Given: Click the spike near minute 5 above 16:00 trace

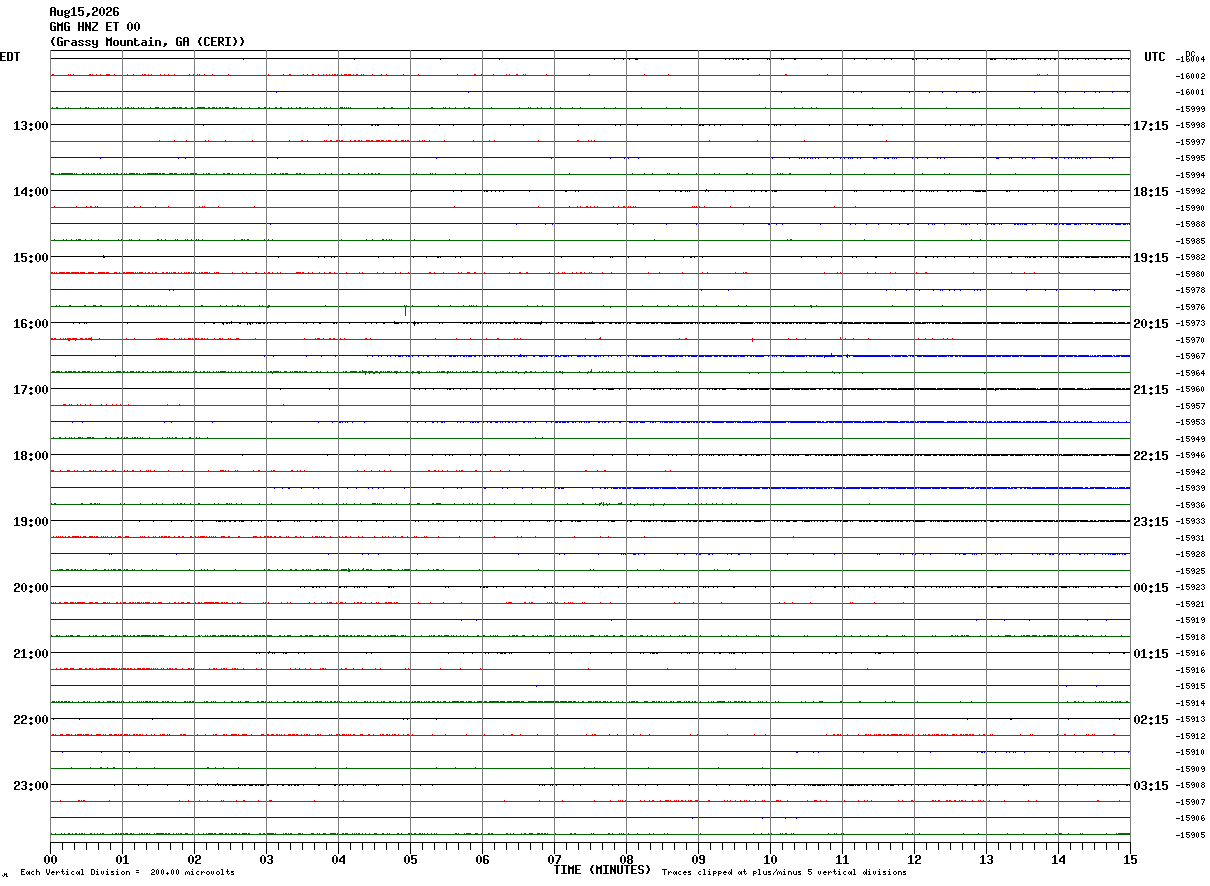Looking at the screenshot, I should click(x=405, y=311).
